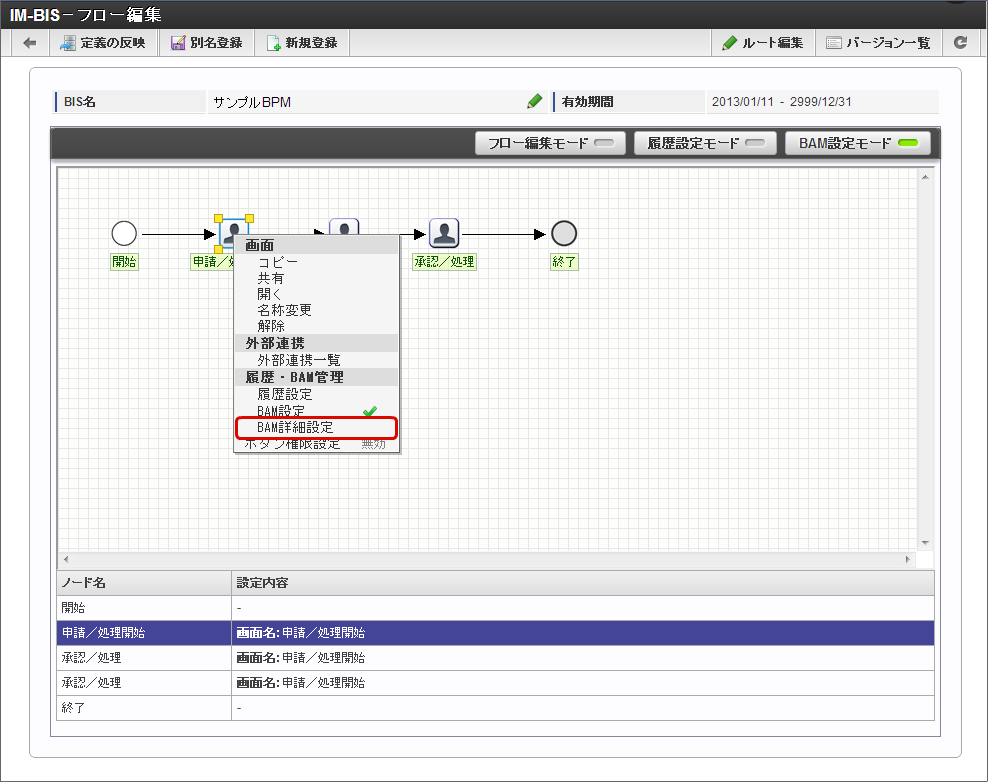This screenshot has width=988, height=782.
Task: Click the 別名登録 save-as icon button
Action: tap(207, 43)
